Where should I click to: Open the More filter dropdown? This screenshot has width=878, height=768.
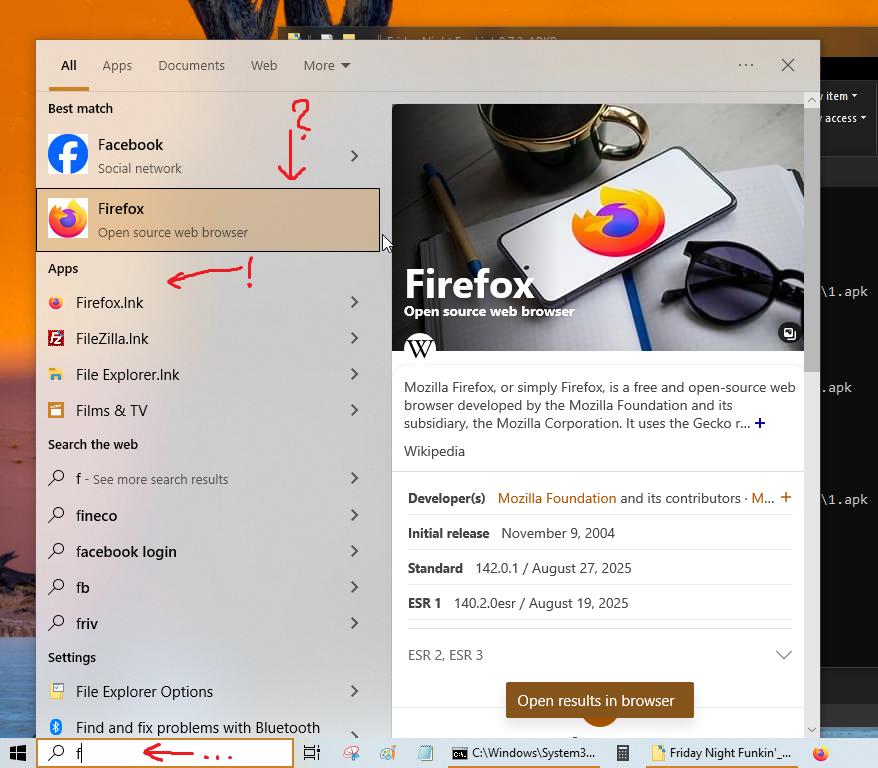click(326, 65)
